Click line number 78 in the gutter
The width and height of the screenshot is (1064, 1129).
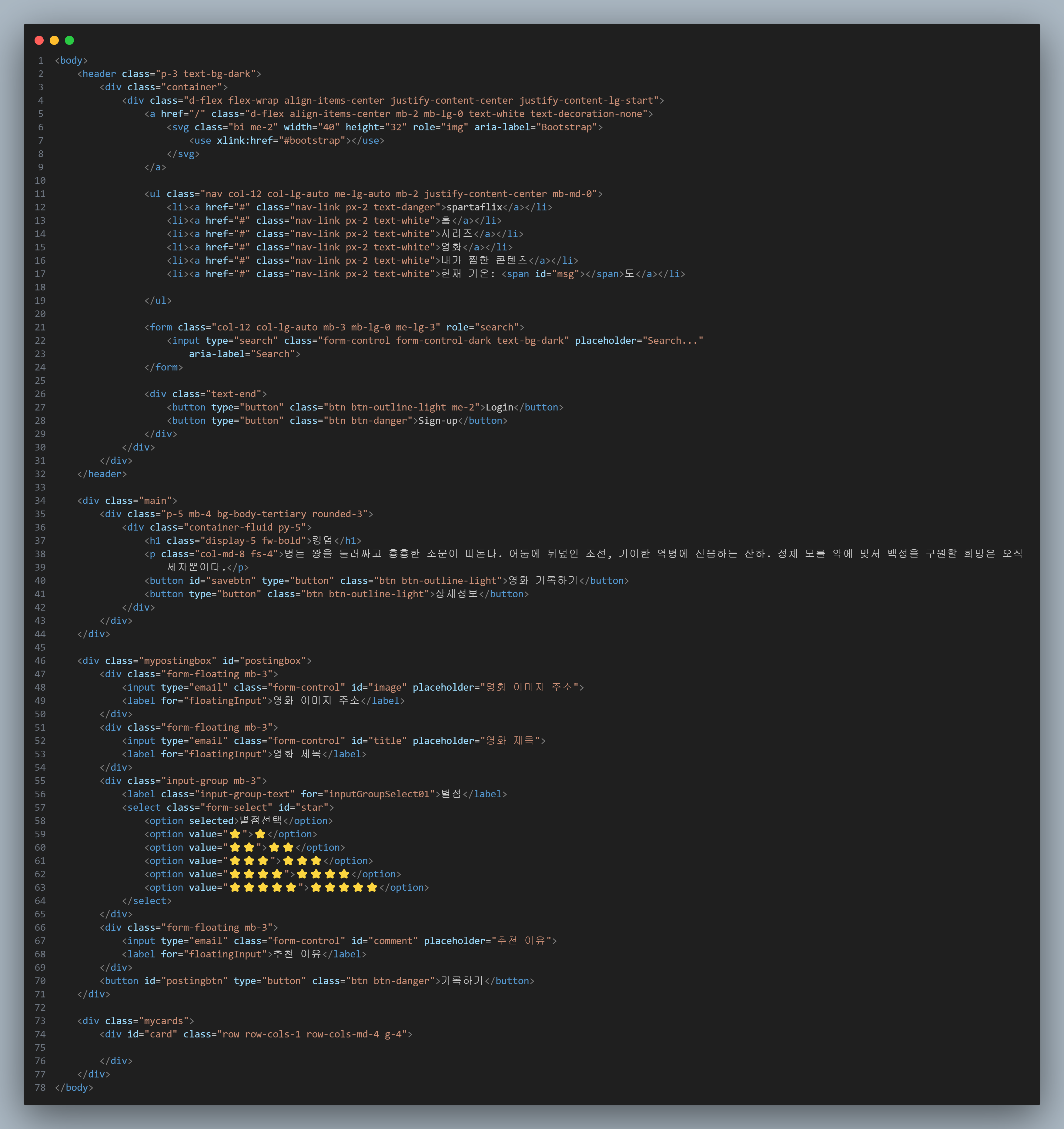pyautogui.click(x=40, y=1087)
